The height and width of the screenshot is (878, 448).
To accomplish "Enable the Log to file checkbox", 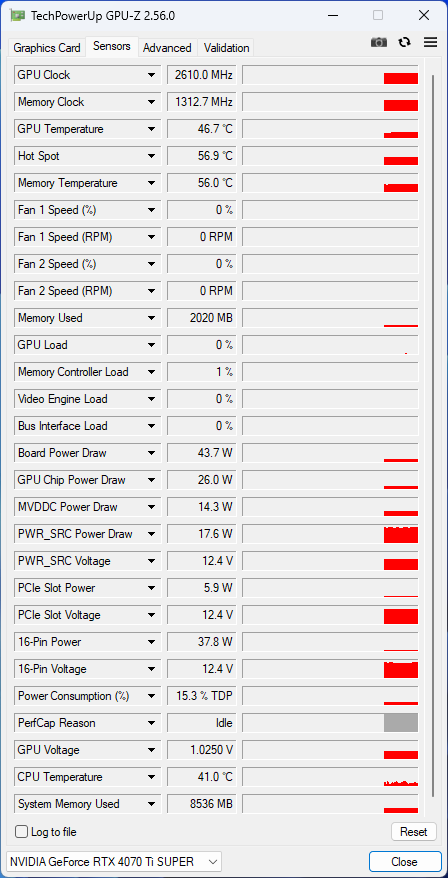I will pyautogui.click(x=21, y=832).
